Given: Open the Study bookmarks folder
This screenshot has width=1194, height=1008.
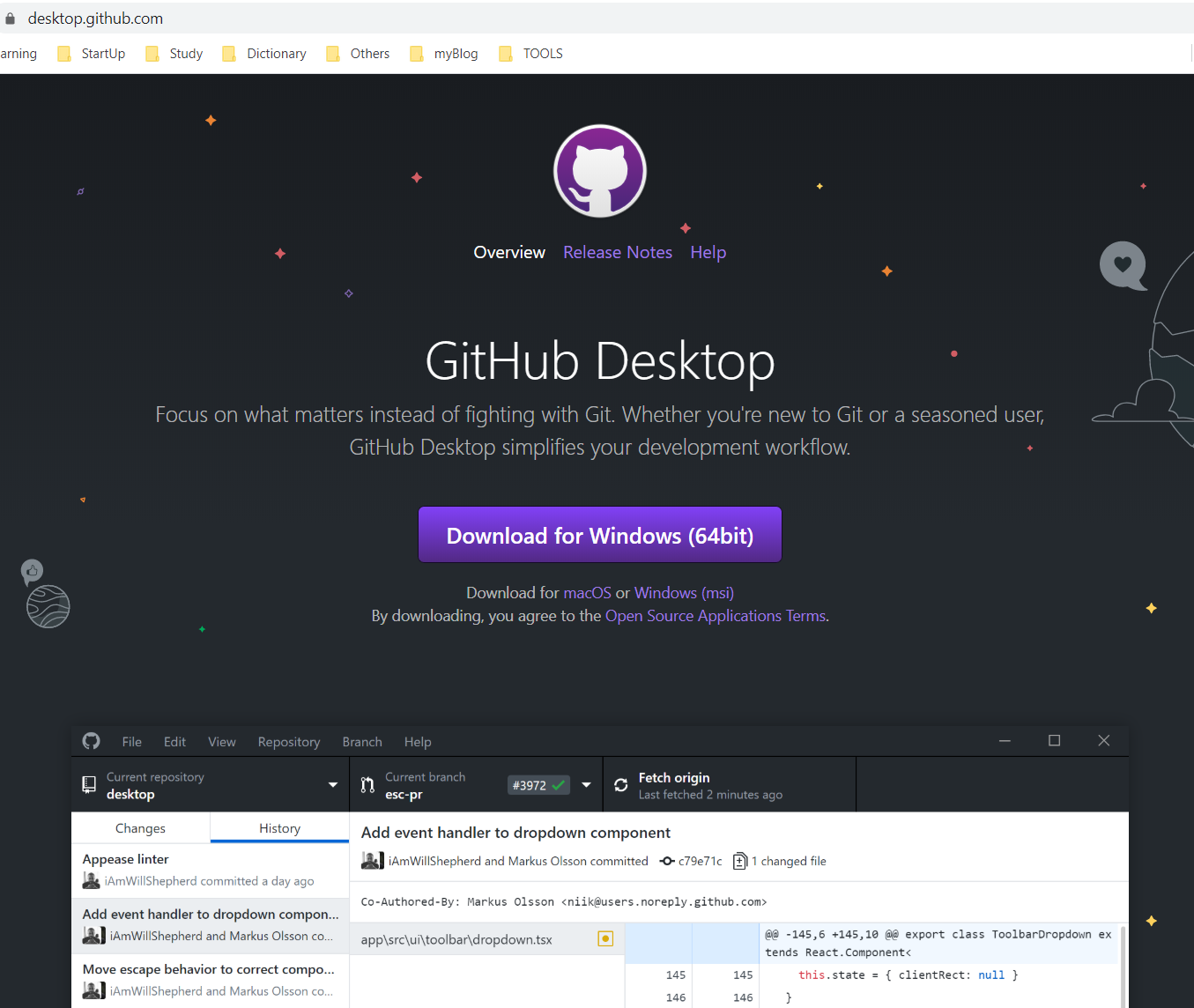Looking at the screenshot, I should (174, 54).
